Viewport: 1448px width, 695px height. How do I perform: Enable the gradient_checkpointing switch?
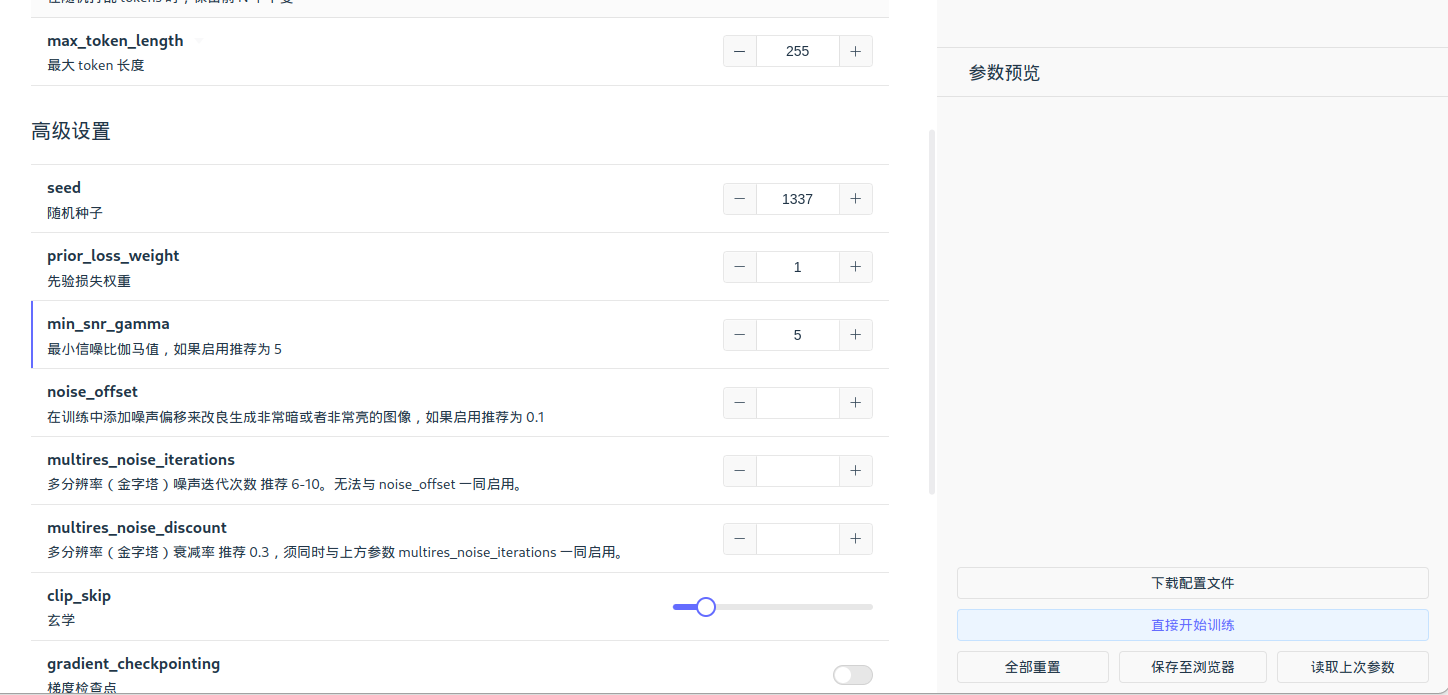point(852,674)
